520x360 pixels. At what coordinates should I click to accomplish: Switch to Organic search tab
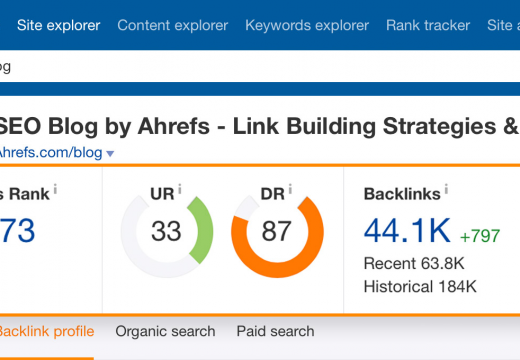[x=165, y=332]
